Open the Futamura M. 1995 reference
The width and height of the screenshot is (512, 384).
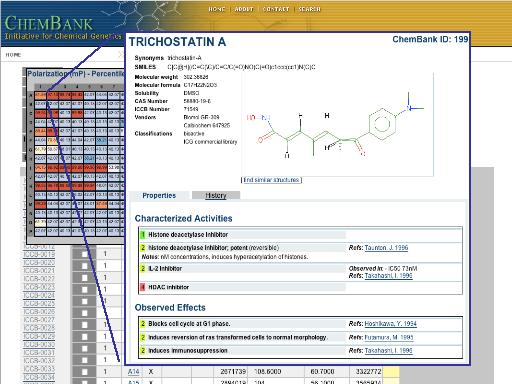(389, 337)
